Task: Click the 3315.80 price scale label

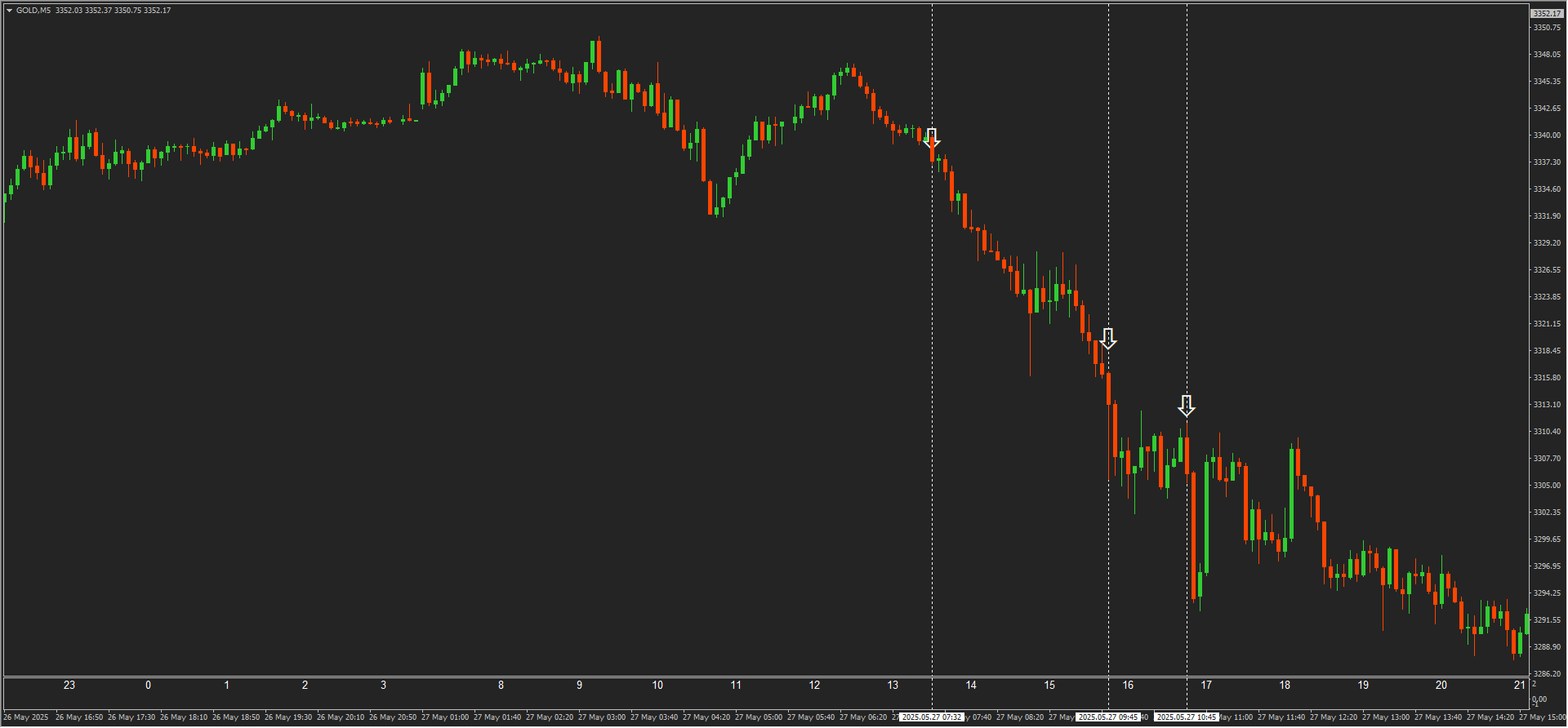Action: point(1547,378)
